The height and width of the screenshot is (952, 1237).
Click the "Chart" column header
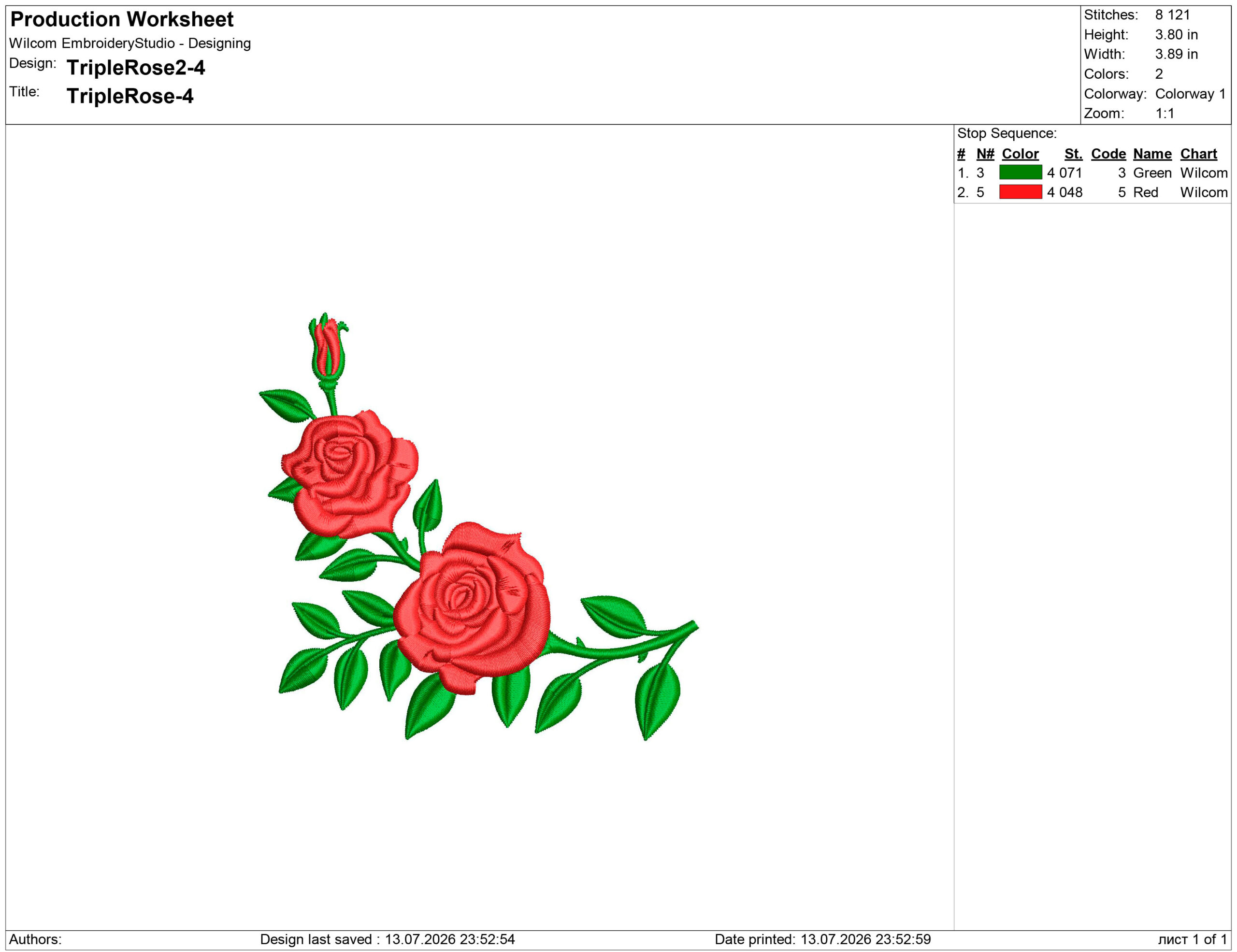point(1198,154)
